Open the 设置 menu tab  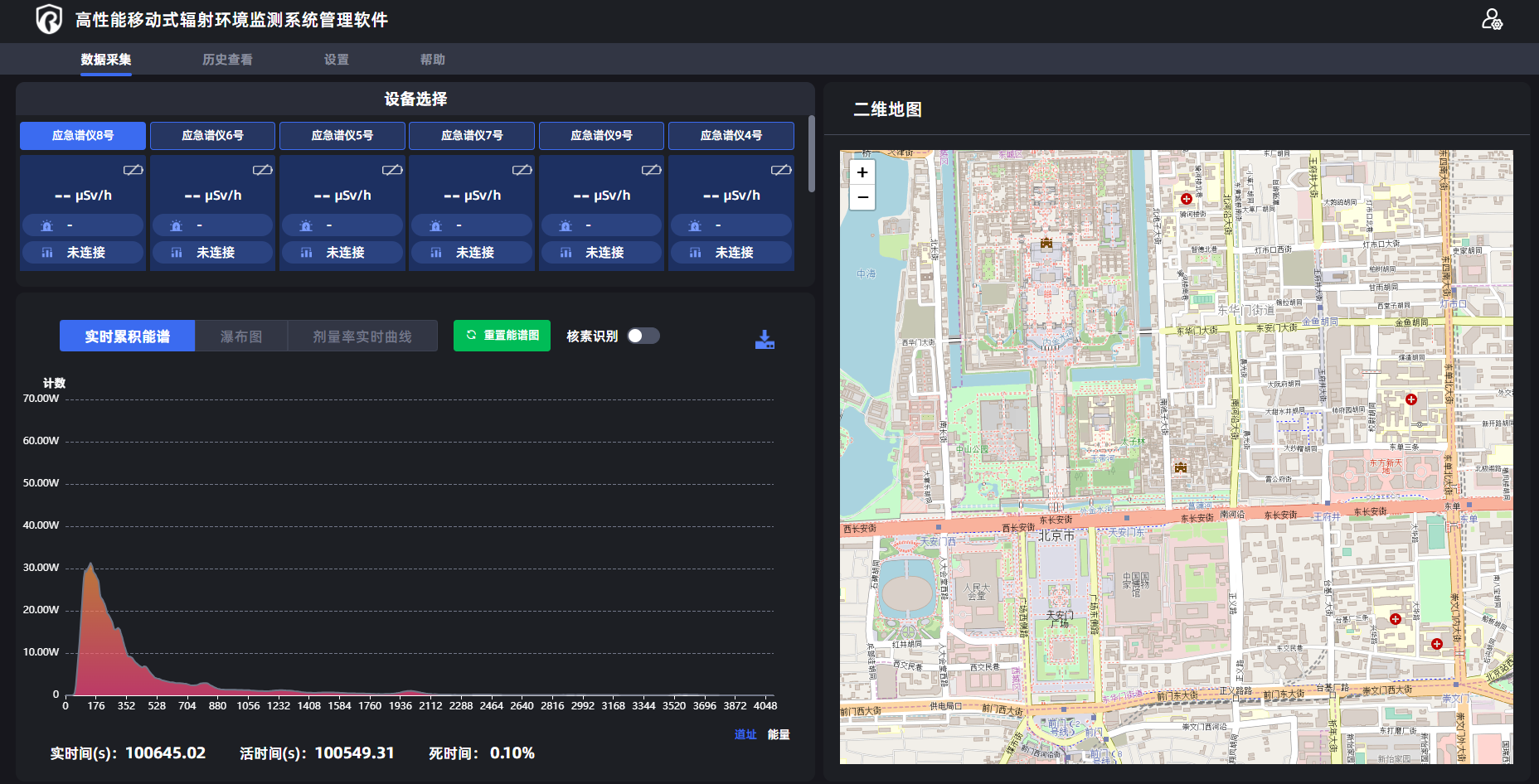(336, 60)
